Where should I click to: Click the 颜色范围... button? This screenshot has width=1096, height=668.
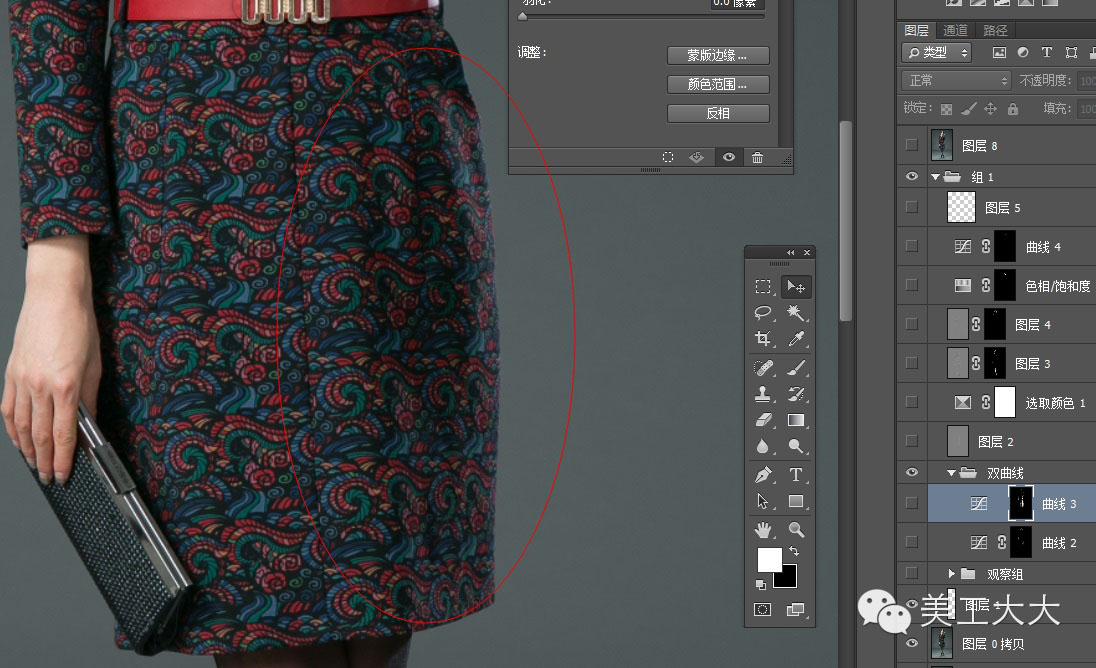[718, 85]
